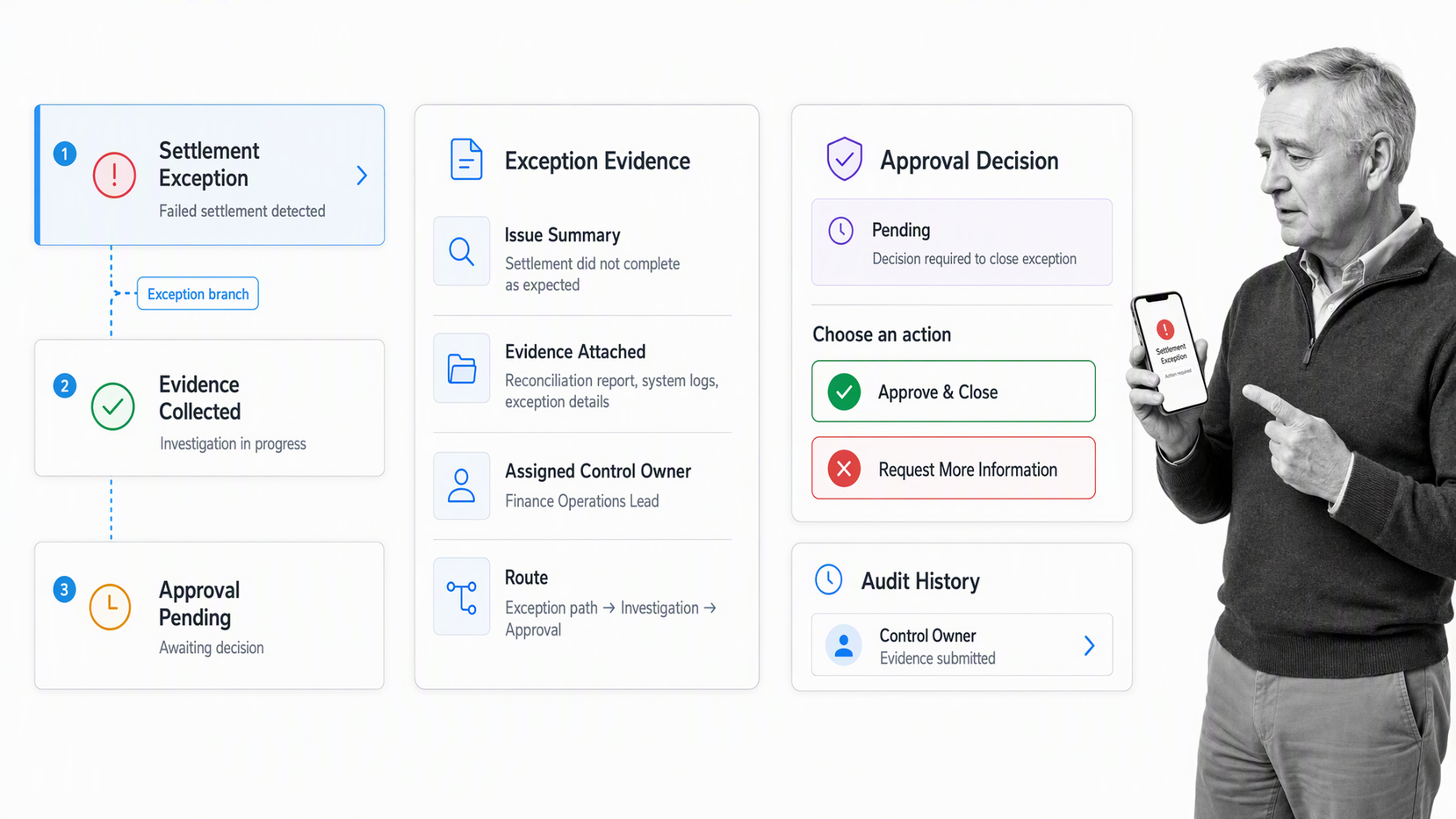Click the 'Evidence submitted' text

click(x=937, y=658)
